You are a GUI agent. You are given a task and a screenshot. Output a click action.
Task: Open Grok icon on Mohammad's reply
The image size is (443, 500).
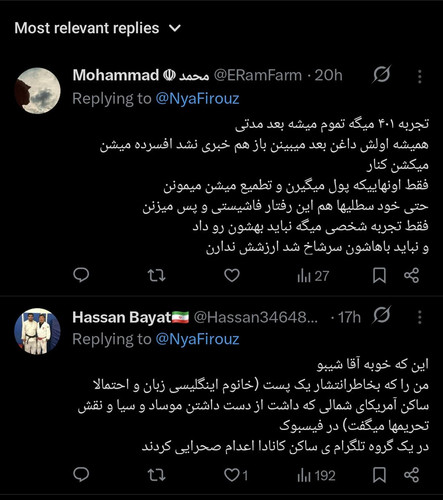[x=381, y=74]
